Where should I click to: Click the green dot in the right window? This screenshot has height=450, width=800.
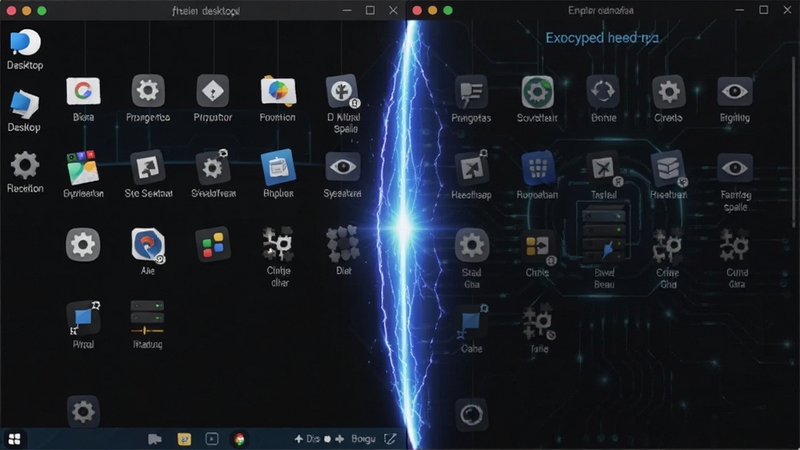[x=448, y=10]
